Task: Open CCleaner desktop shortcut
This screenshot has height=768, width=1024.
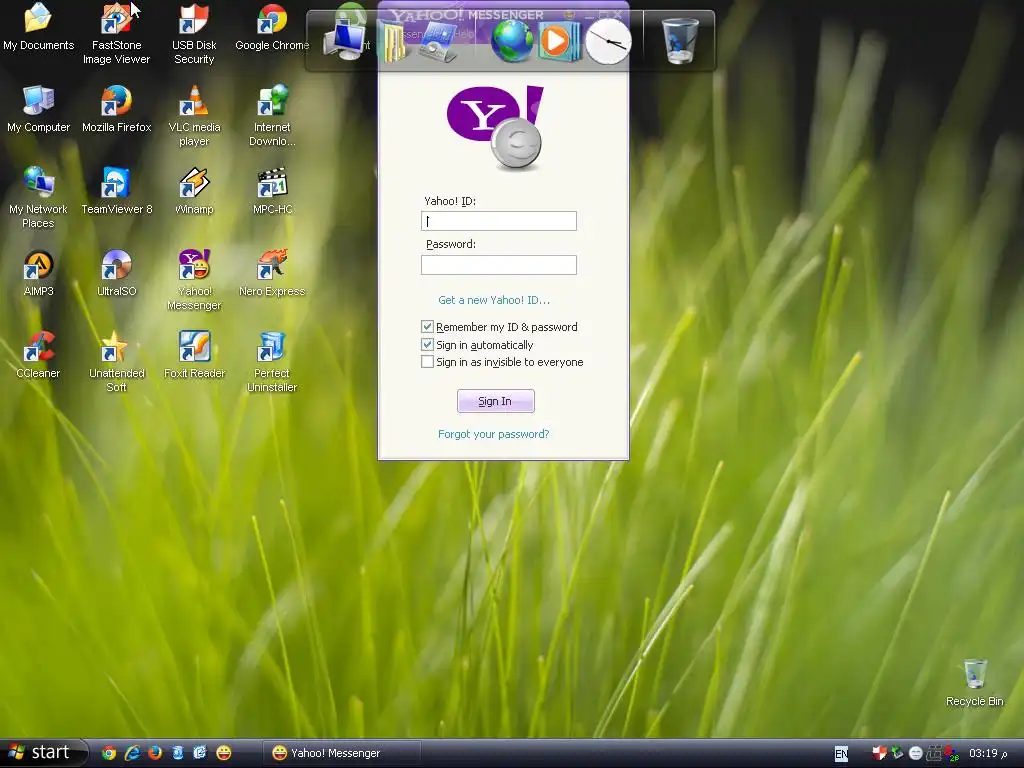Action: 38,355
